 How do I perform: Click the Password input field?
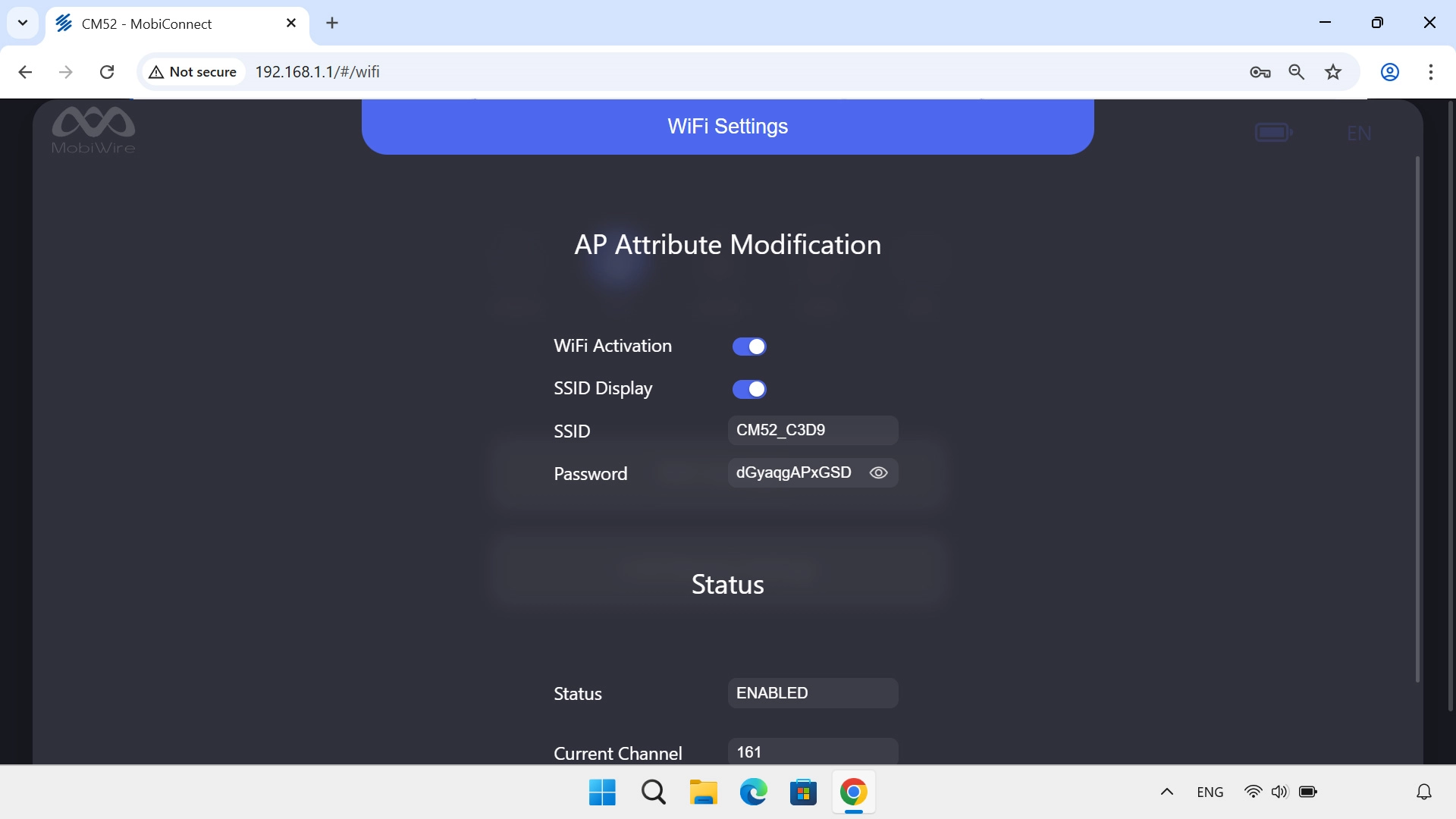[x=792, y=472]
